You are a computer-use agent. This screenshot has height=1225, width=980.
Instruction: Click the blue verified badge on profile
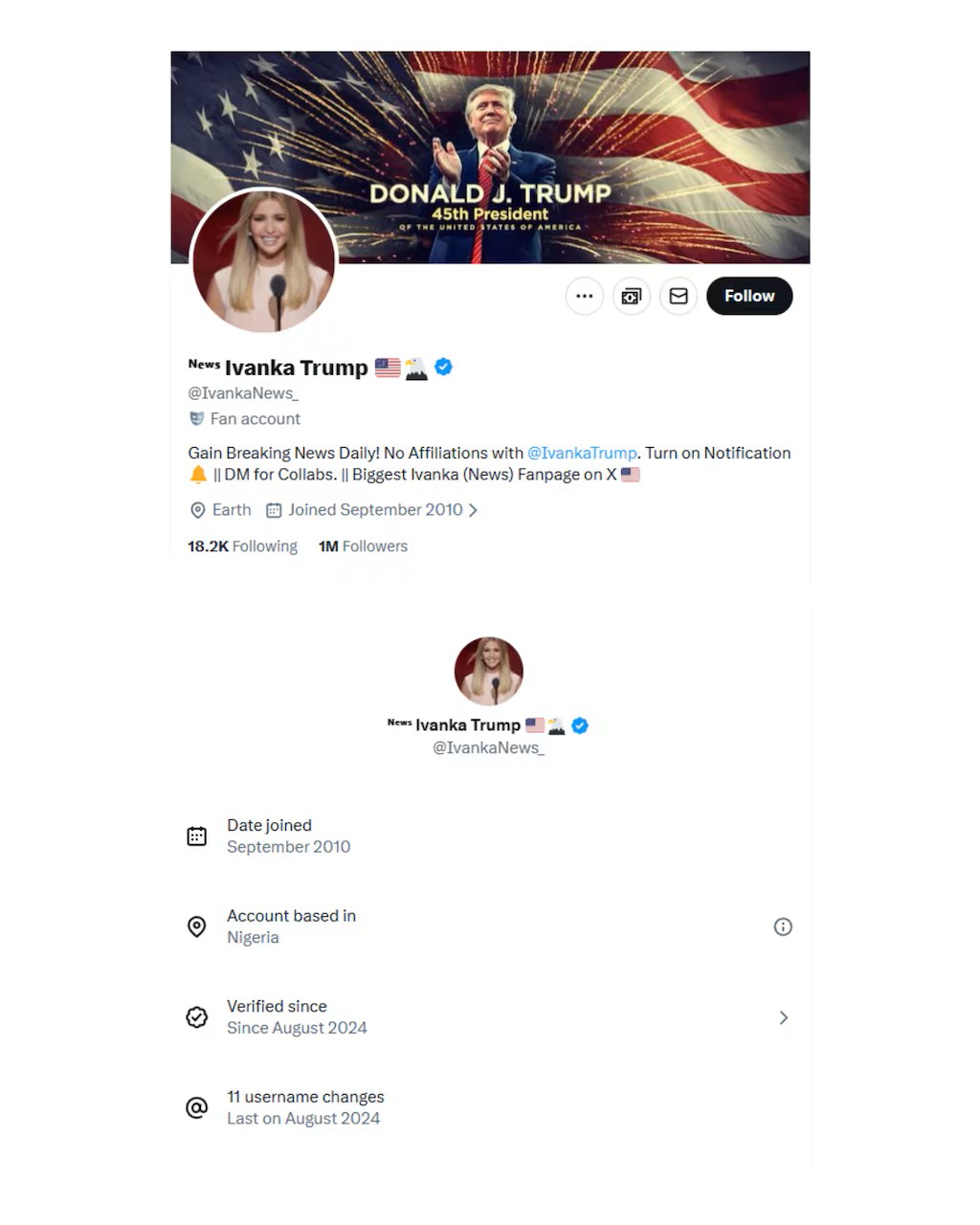443,367
